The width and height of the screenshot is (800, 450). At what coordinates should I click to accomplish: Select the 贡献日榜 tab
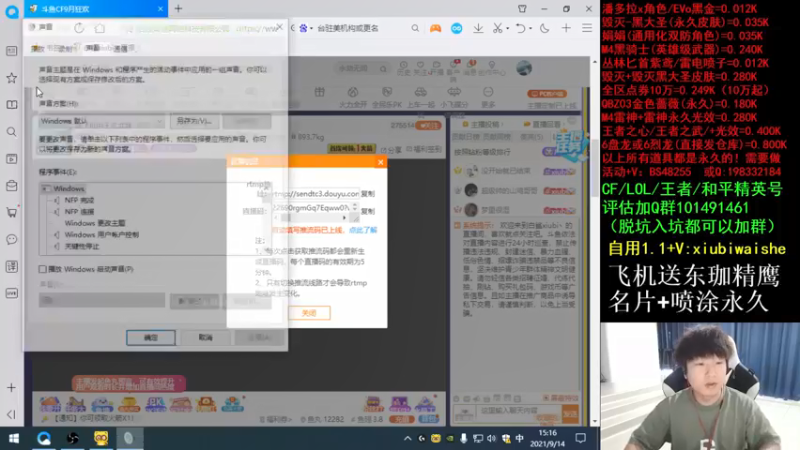pyautogui.click(x=465, y=137)
